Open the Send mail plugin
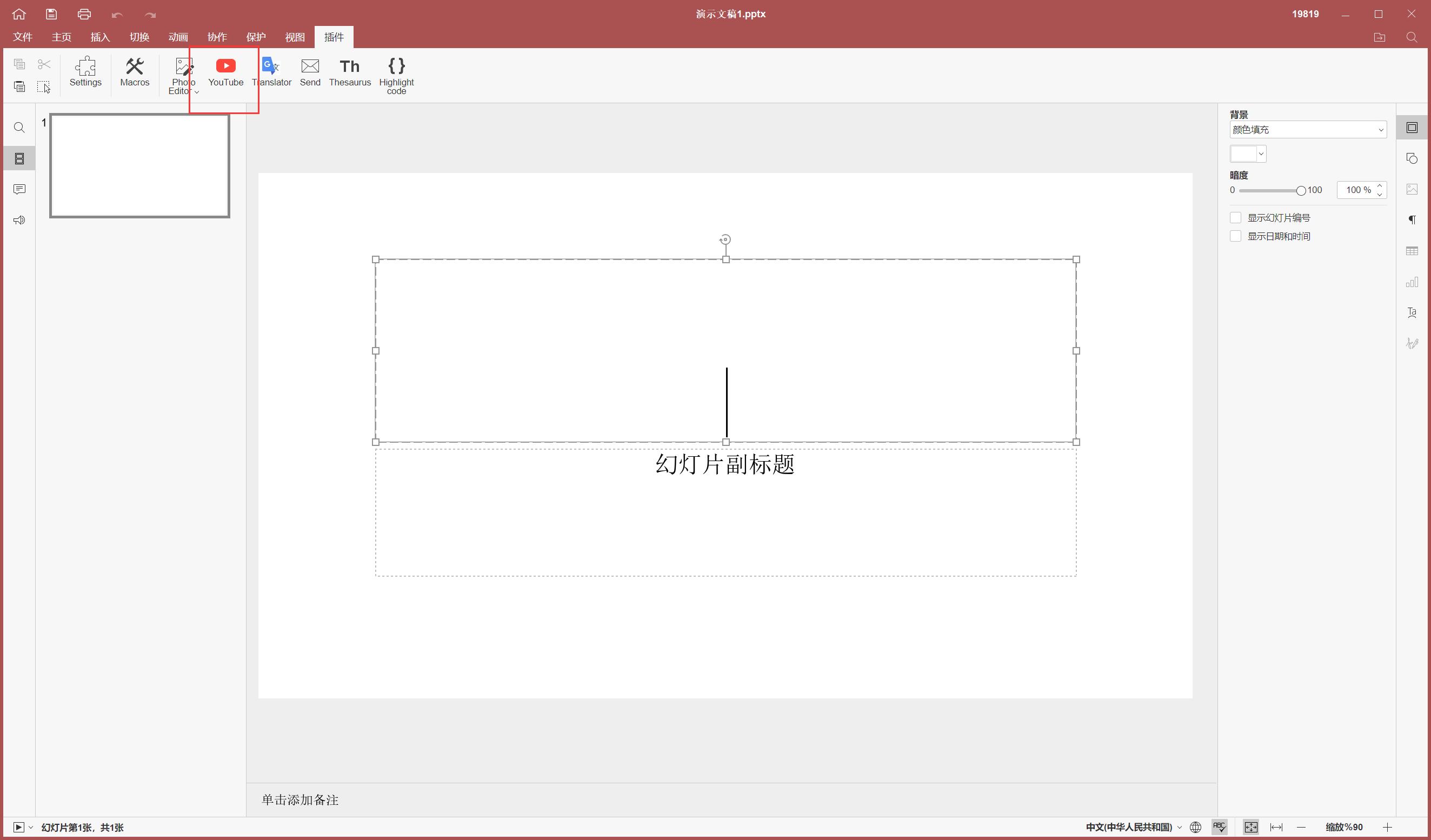 coord(310,72)
